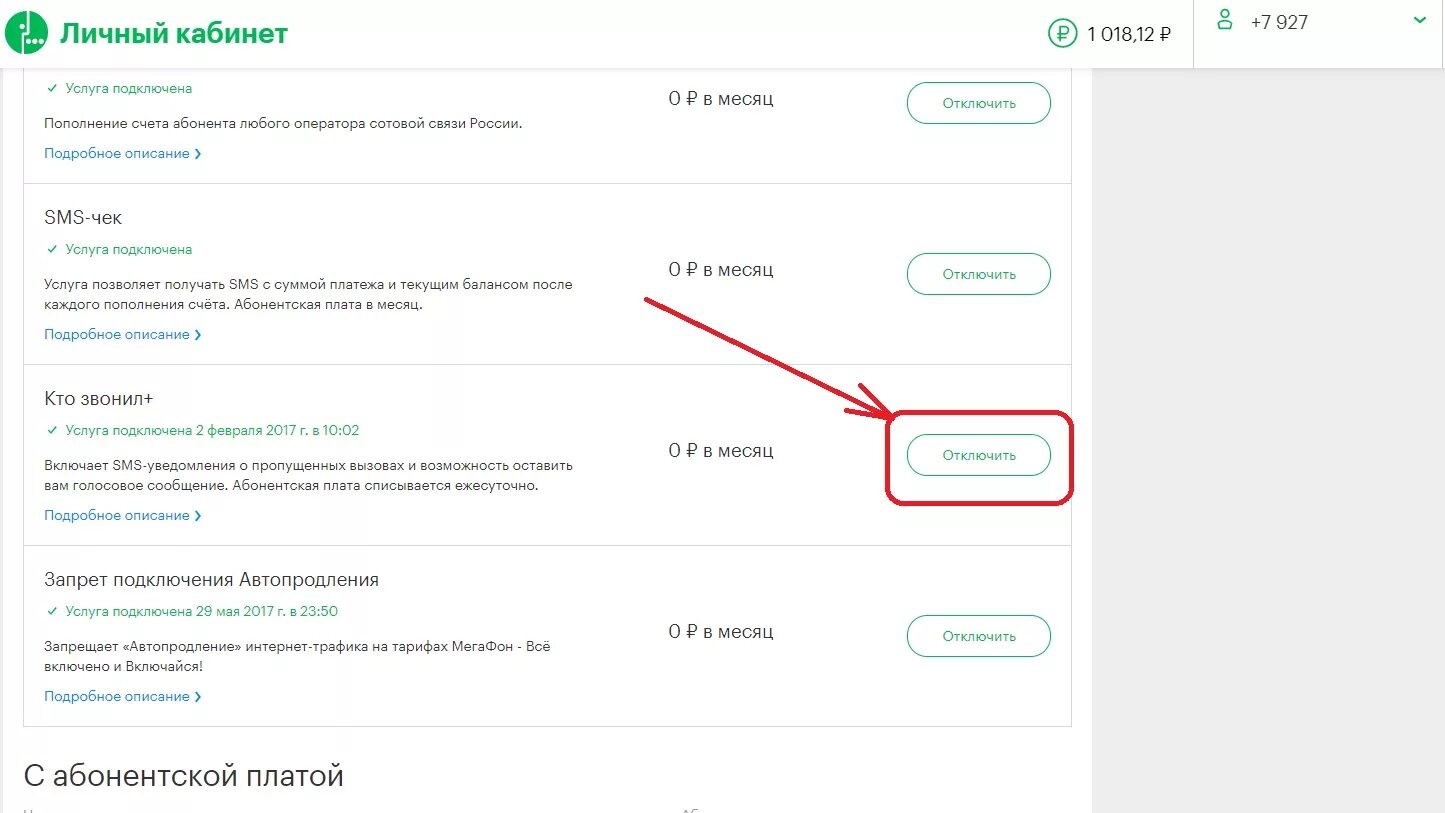Expand the account dropdown chevron
The image size is (1445, 813).
tap(1419, 20)
